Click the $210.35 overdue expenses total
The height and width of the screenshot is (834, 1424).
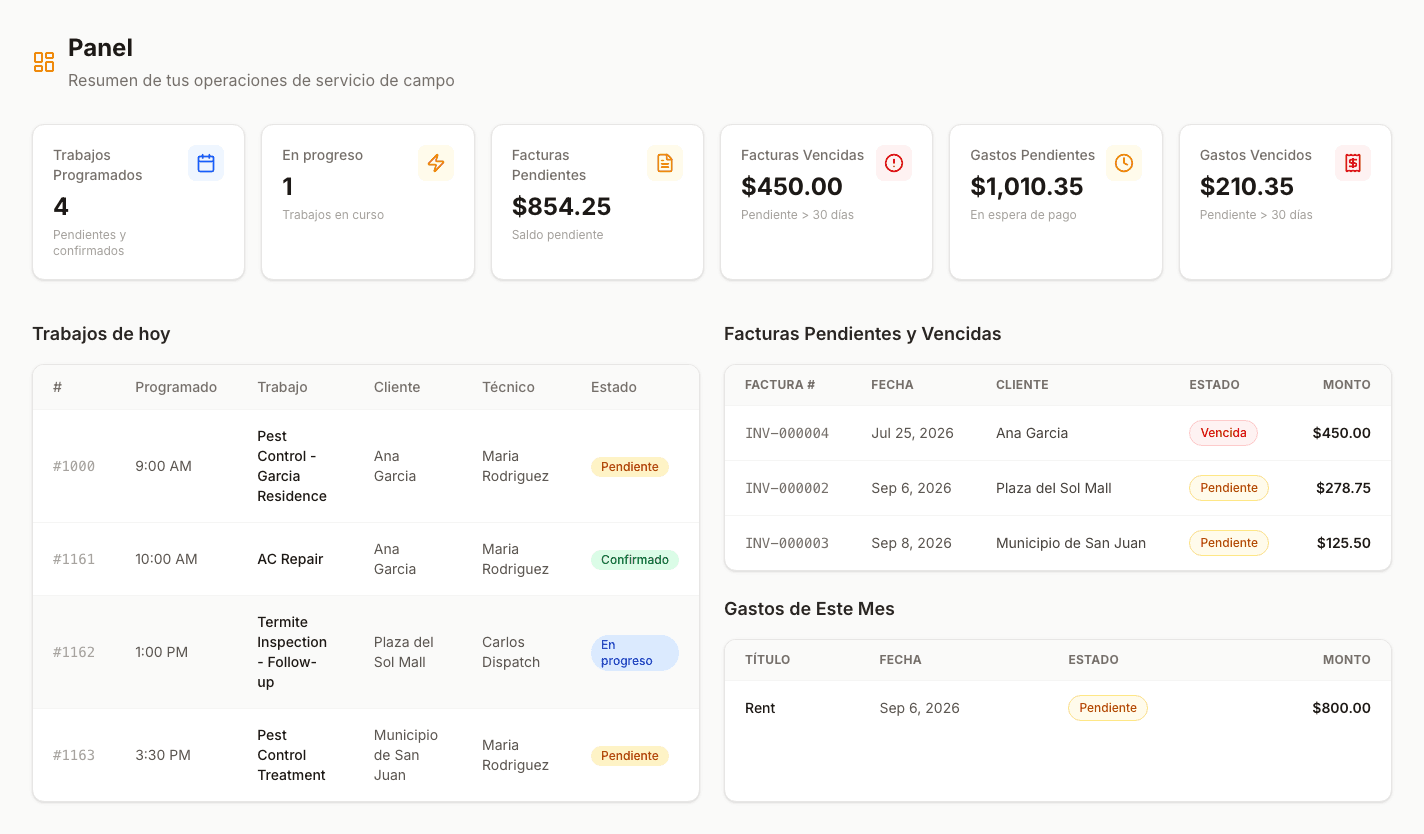(1247, 187)
